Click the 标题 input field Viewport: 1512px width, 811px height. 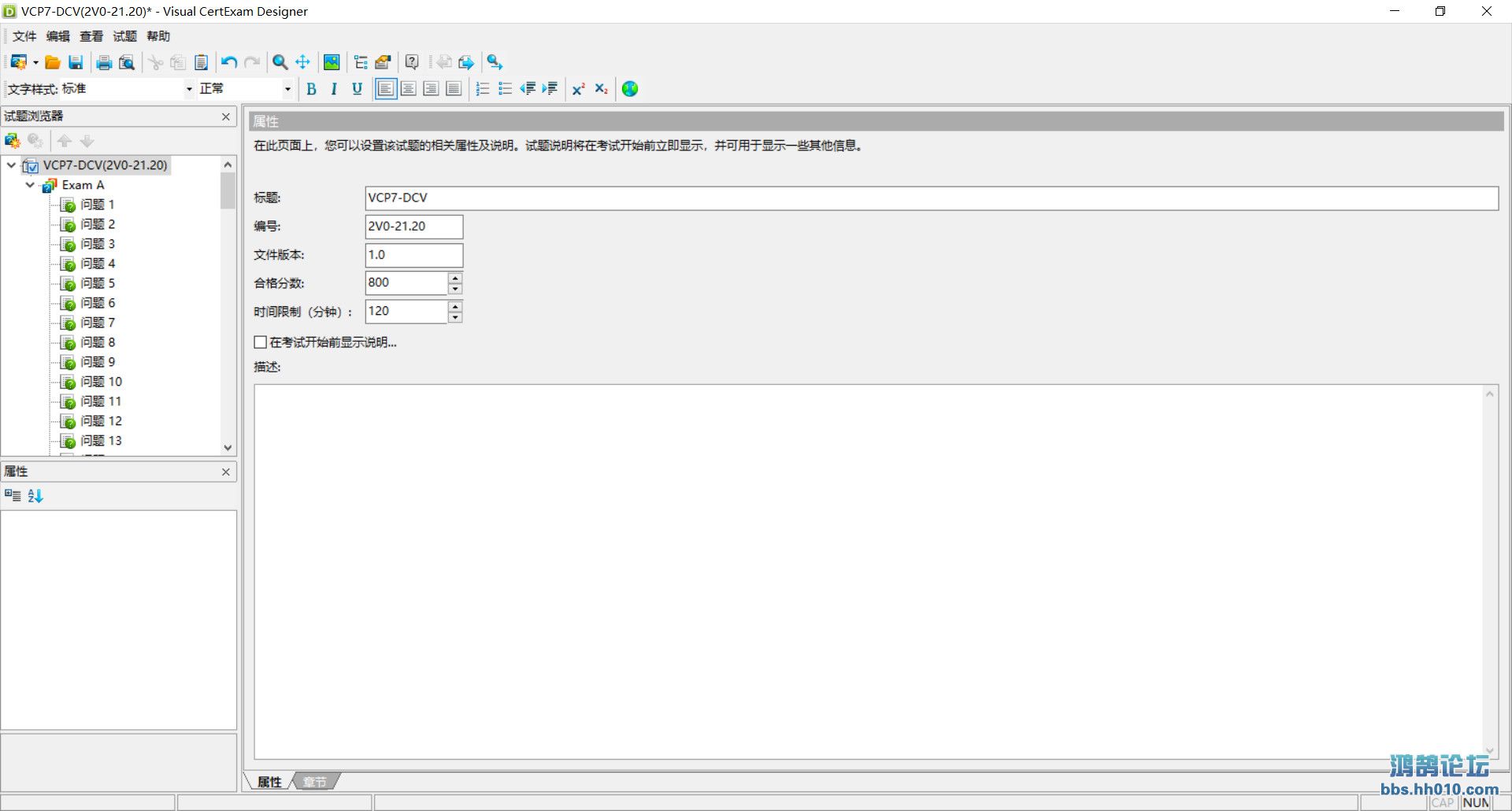click(x=932, y=198)
